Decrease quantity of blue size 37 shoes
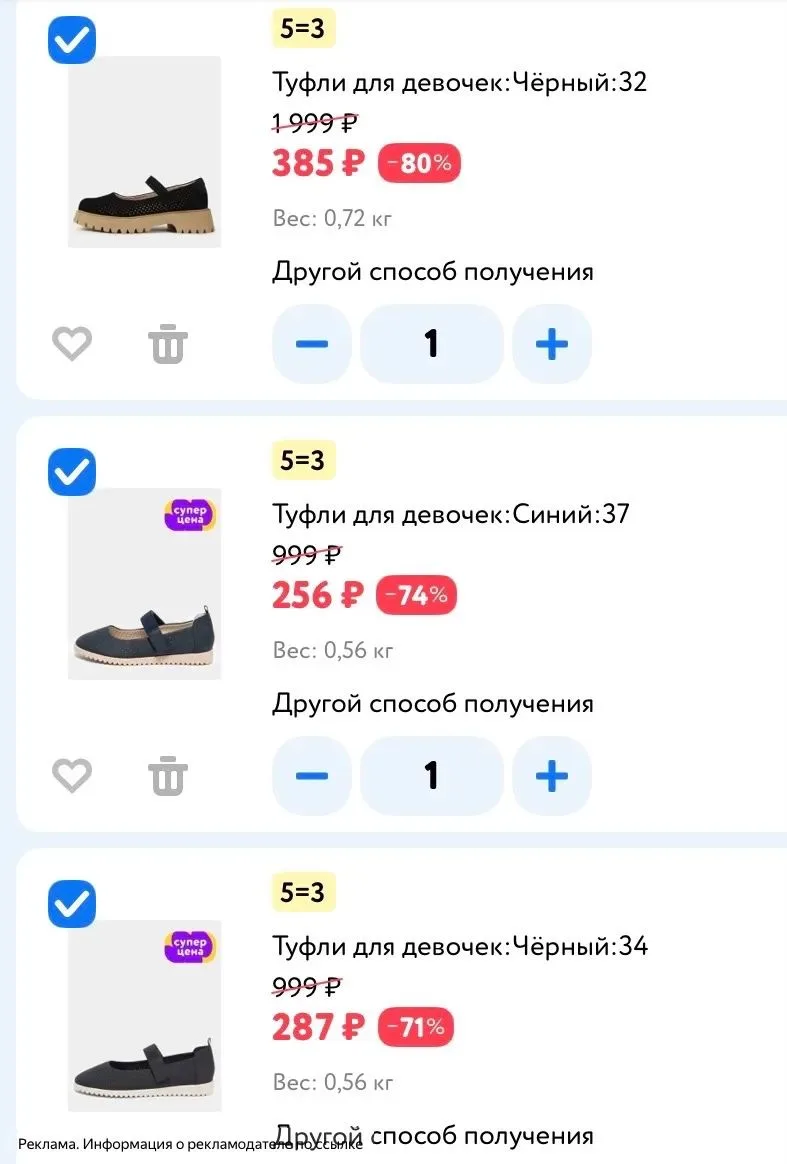This screenshot has height=1164, width=787. (x=312, y=776)
